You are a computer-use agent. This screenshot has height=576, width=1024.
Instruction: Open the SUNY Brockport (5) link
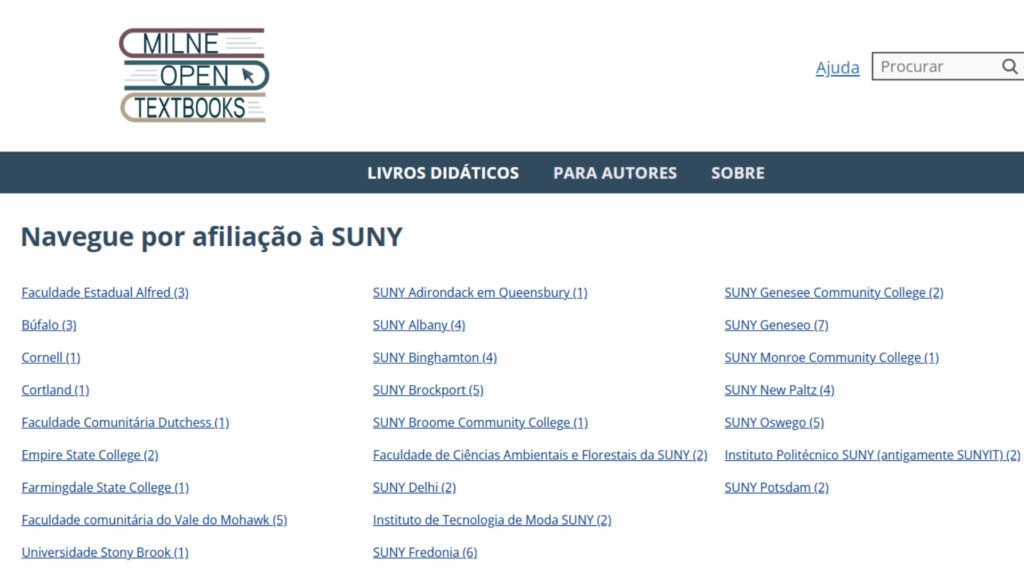428,390
